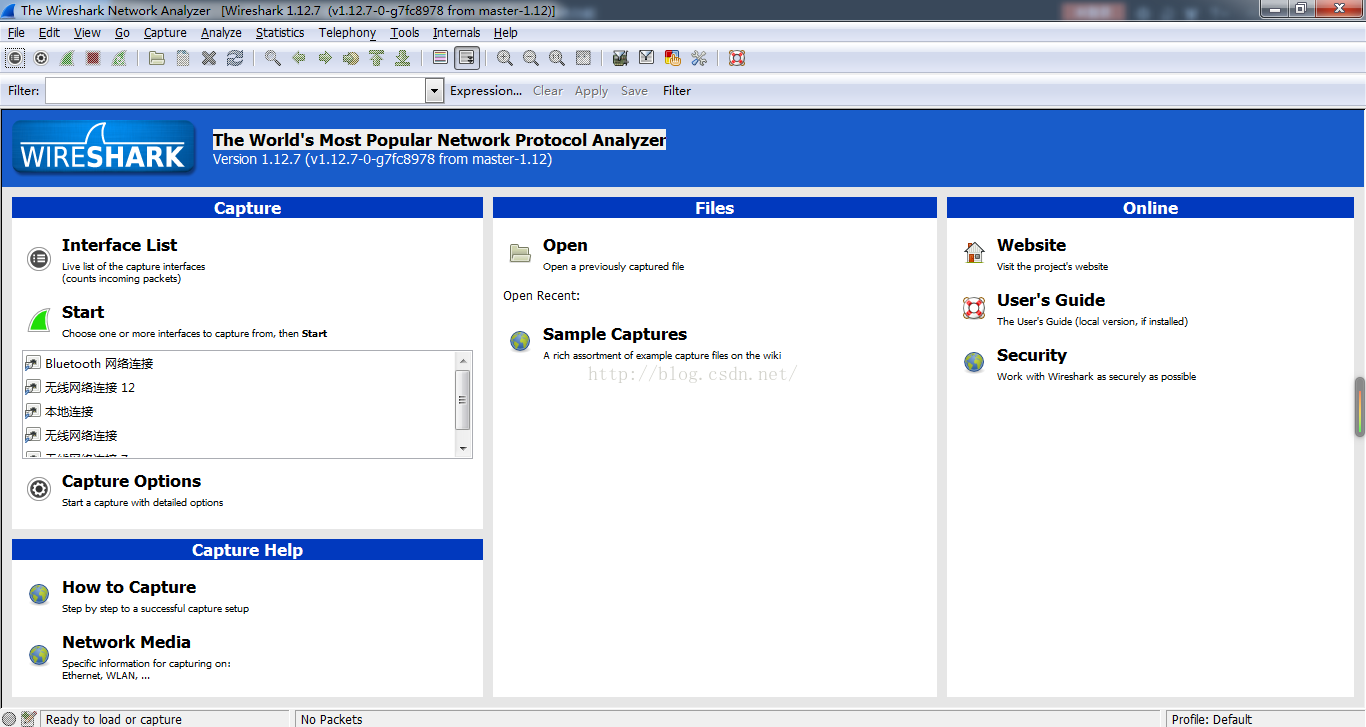Viewport: 1366px width, 727px height.
Task: Stop the running capture via the red square
Action: pyautogui.click(x=93, y=58)
